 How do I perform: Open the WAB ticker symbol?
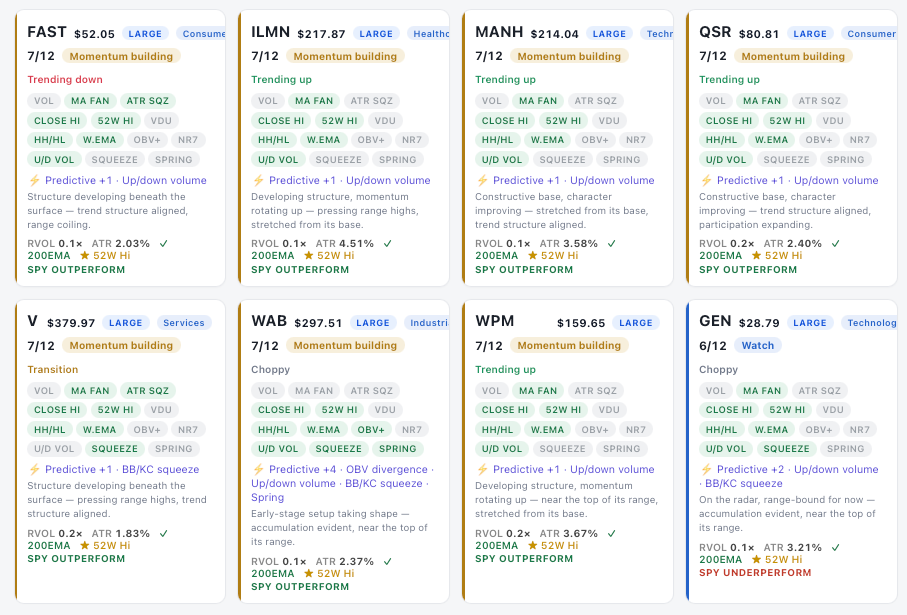[x=269, y=321]
